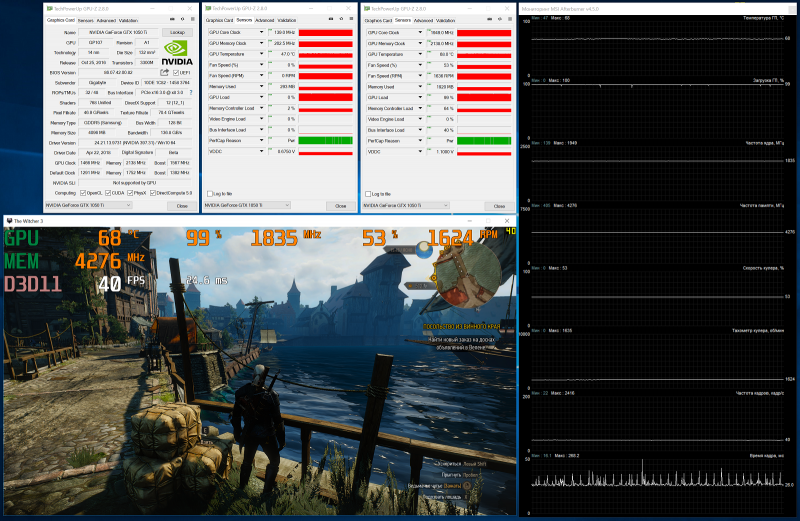The width and height of the screenshot is (800, 521).
Task: Toggle the UEFI checkbox
Action: (174, 73)
